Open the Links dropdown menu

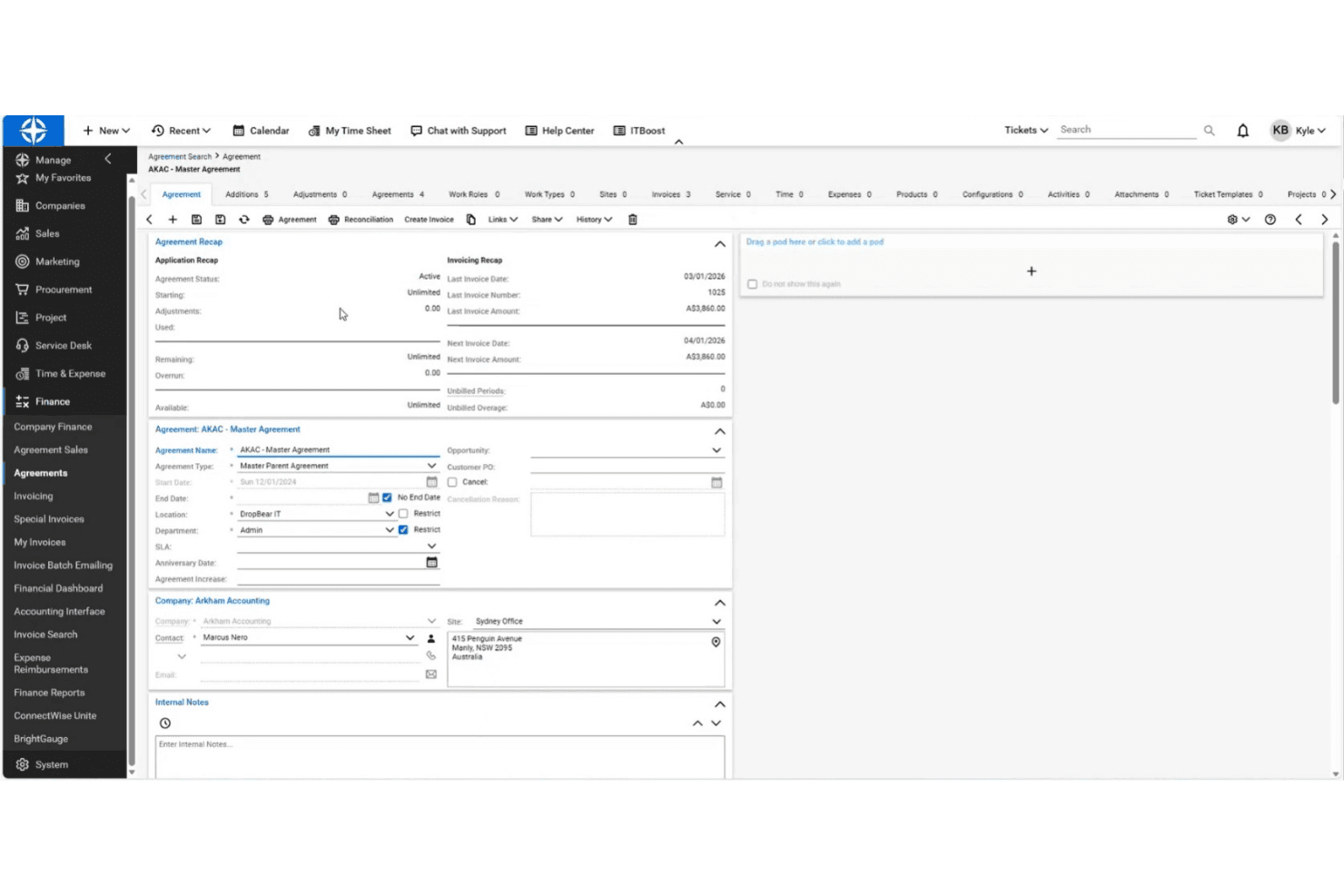503,220
